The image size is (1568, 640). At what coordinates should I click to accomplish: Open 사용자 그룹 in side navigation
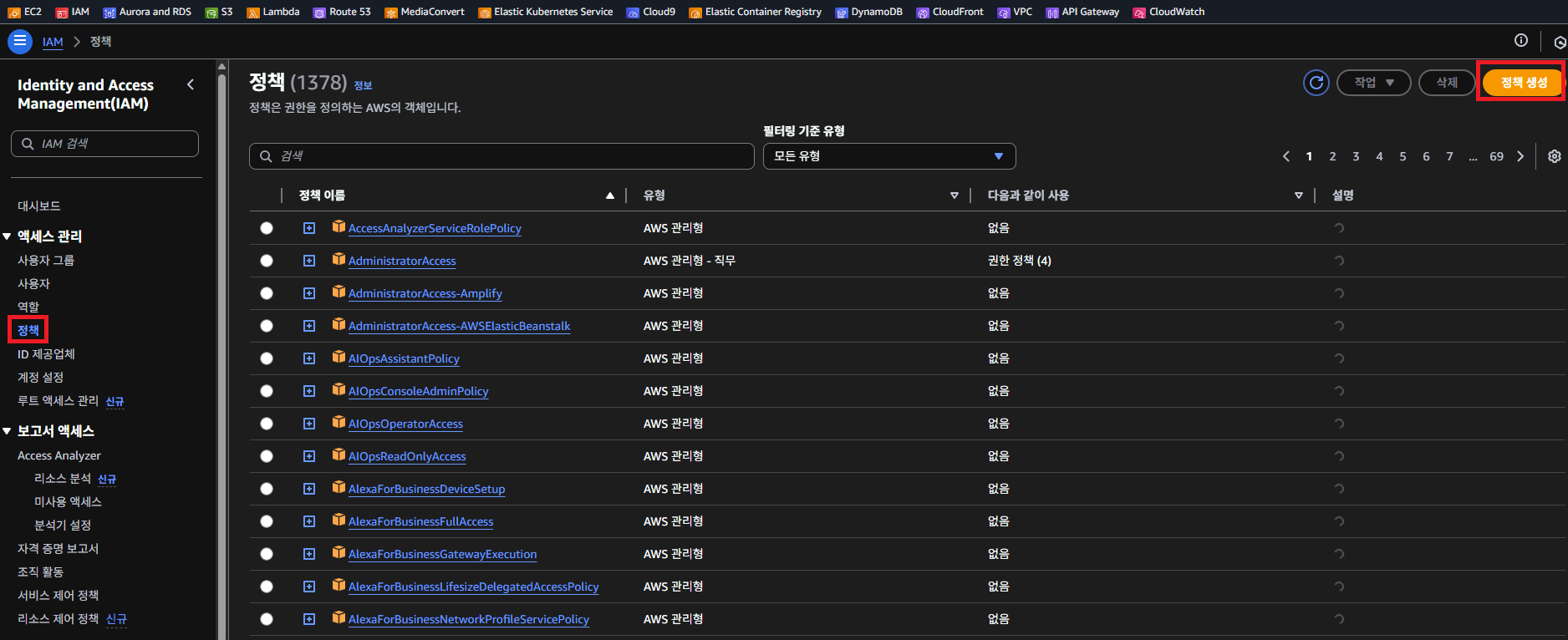pyautogui.click(x=46, y=260)
